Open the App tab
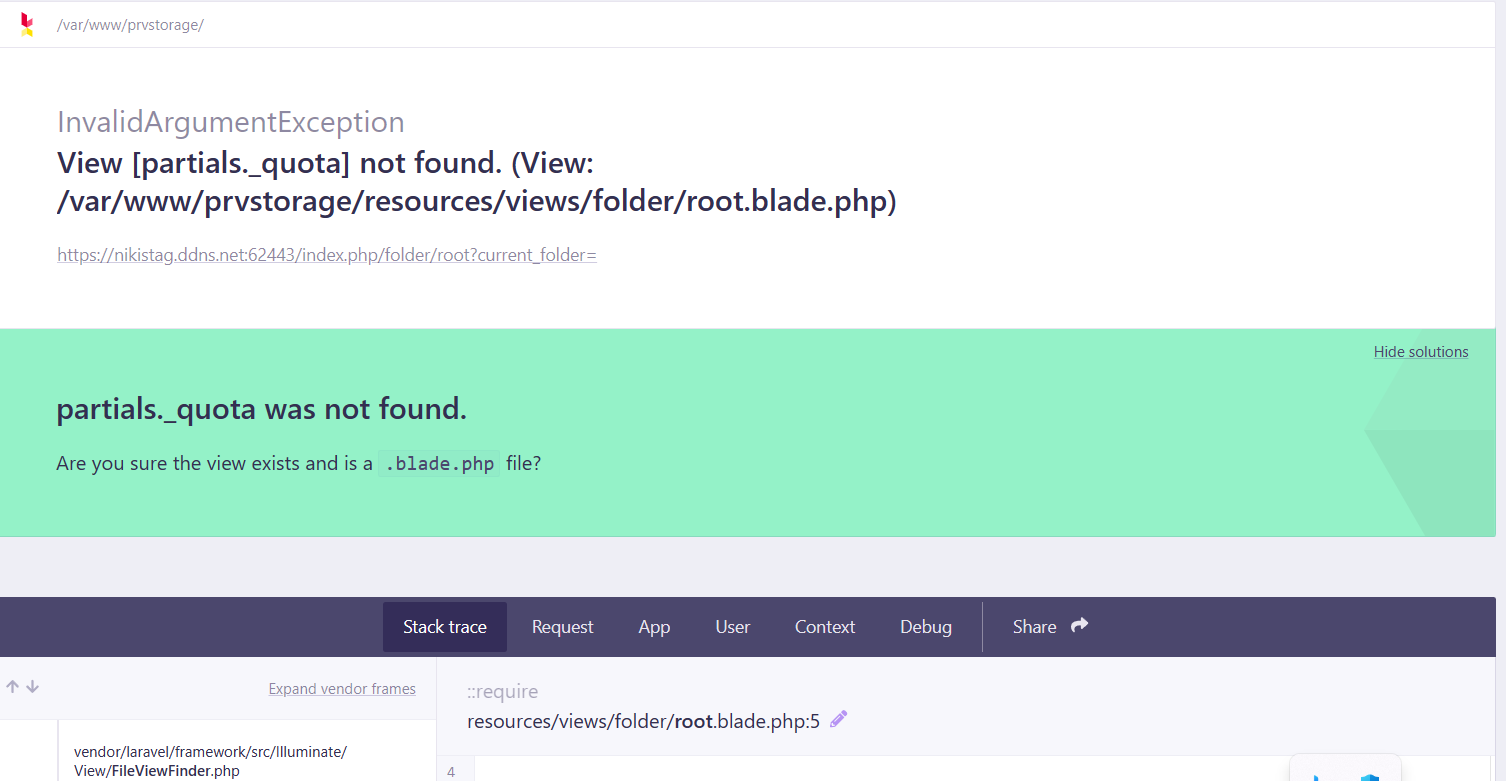The image size is (1506, 781). 654,627
